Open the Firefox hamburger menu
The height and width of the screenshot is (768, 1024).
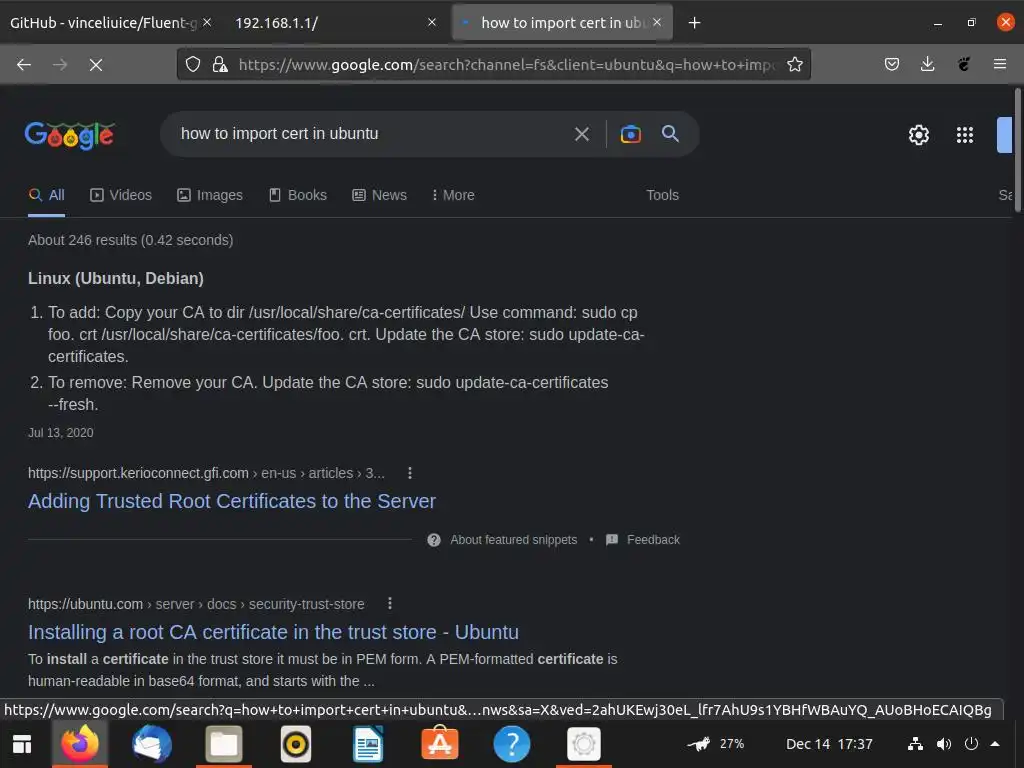coord(999,64)
